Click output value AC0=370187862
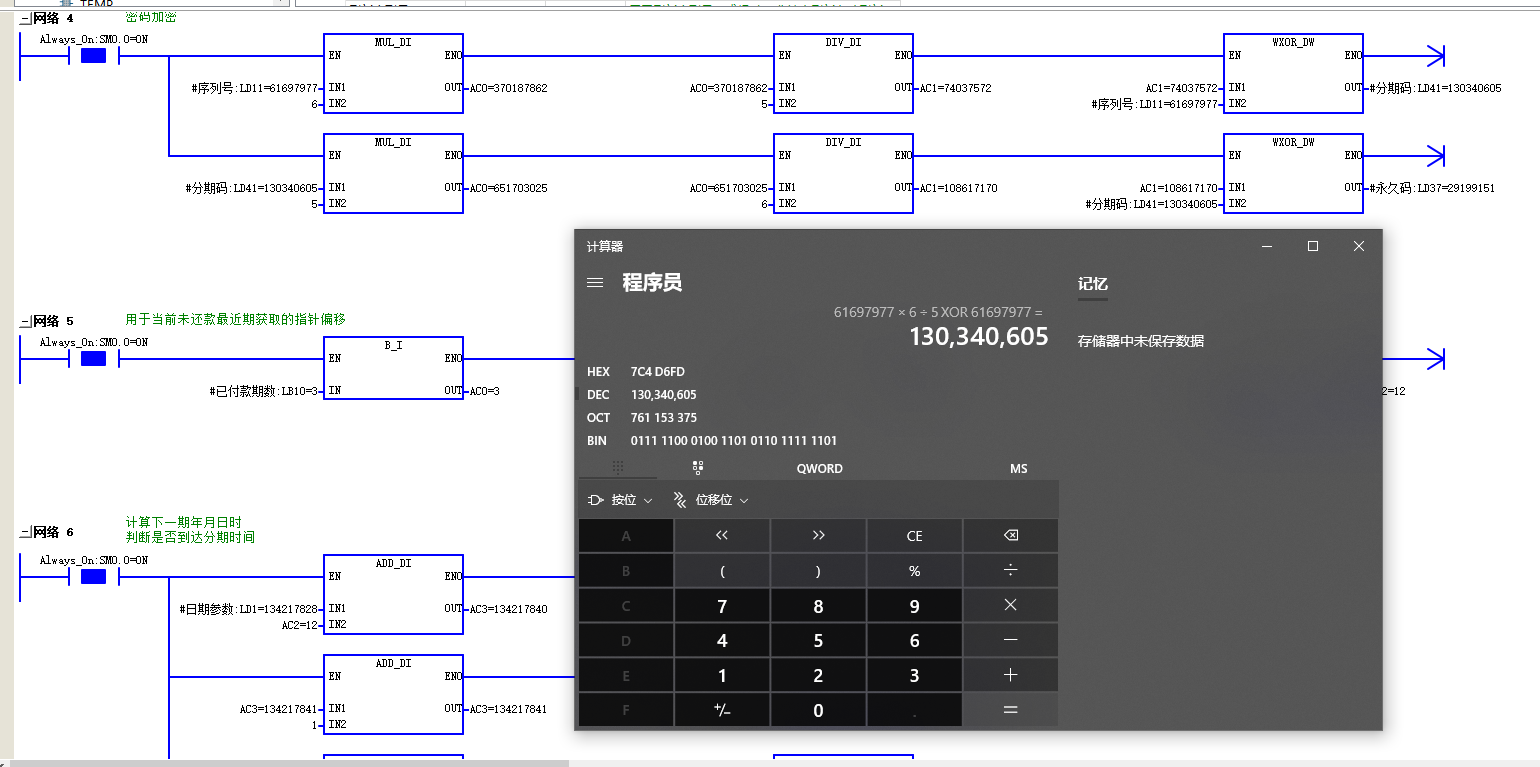 click(x=508, y=88)
